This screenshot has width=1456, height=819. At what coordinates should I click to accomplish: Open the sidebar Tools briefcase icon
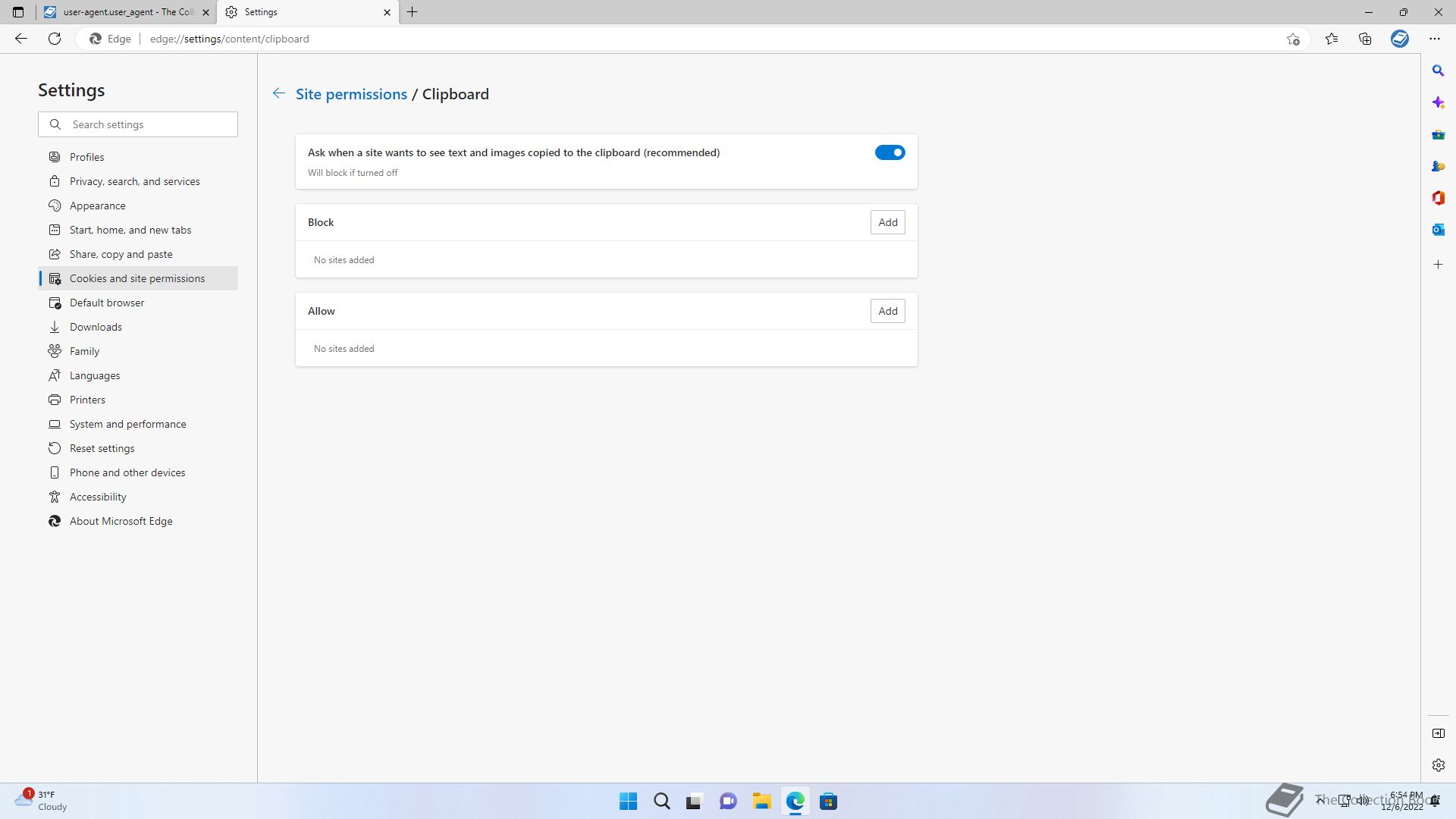[x=1438, y=134]
